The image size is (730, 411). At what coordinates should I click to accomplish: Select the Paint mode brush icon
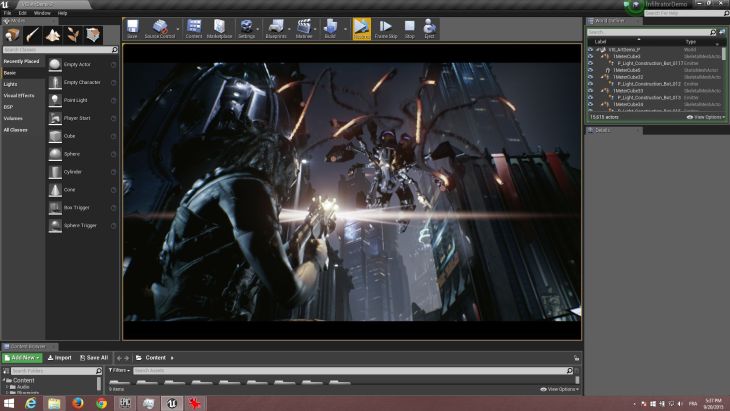tap(33, 35)
